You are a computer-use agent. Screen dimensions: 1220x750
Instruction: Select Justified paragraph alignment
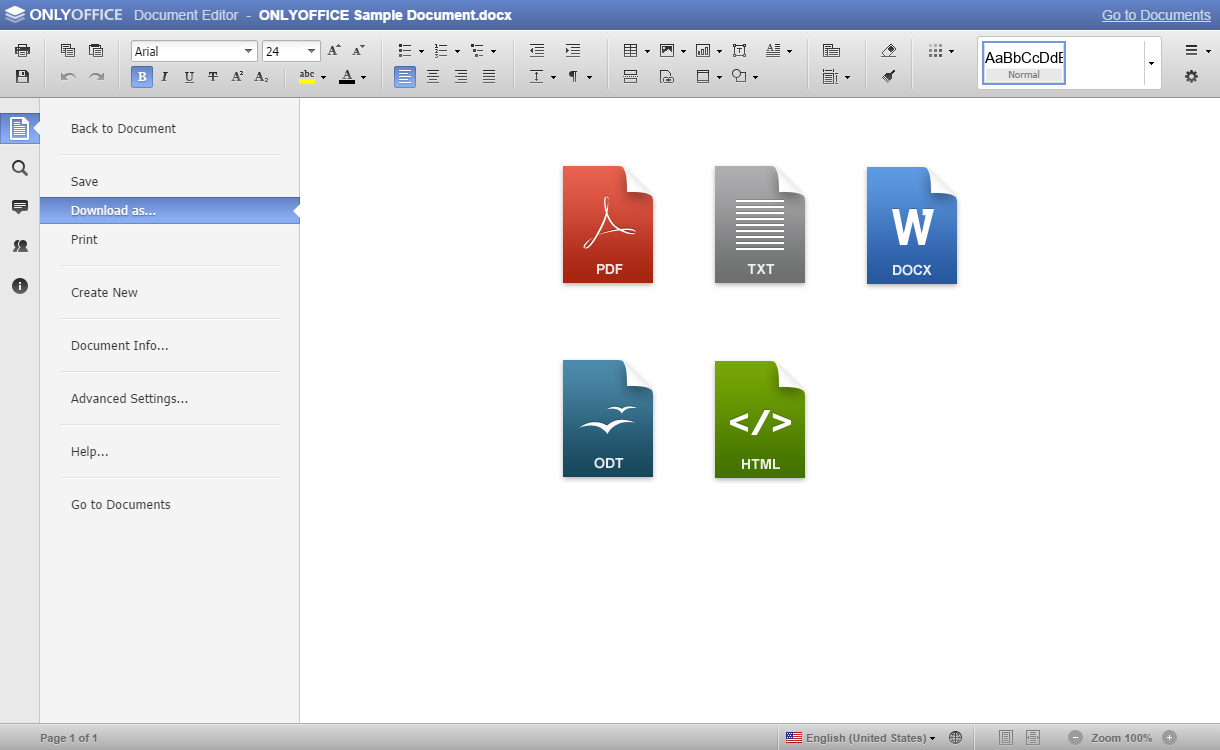point(489,76)
